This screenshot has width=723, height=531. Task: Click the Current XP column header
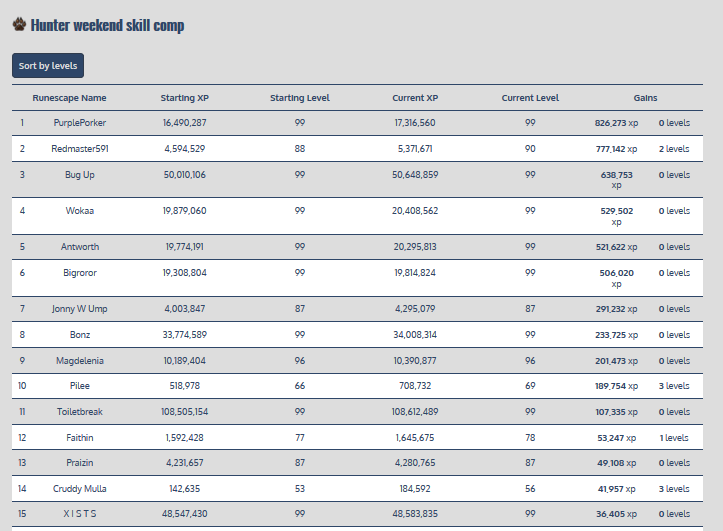[415, 98]
